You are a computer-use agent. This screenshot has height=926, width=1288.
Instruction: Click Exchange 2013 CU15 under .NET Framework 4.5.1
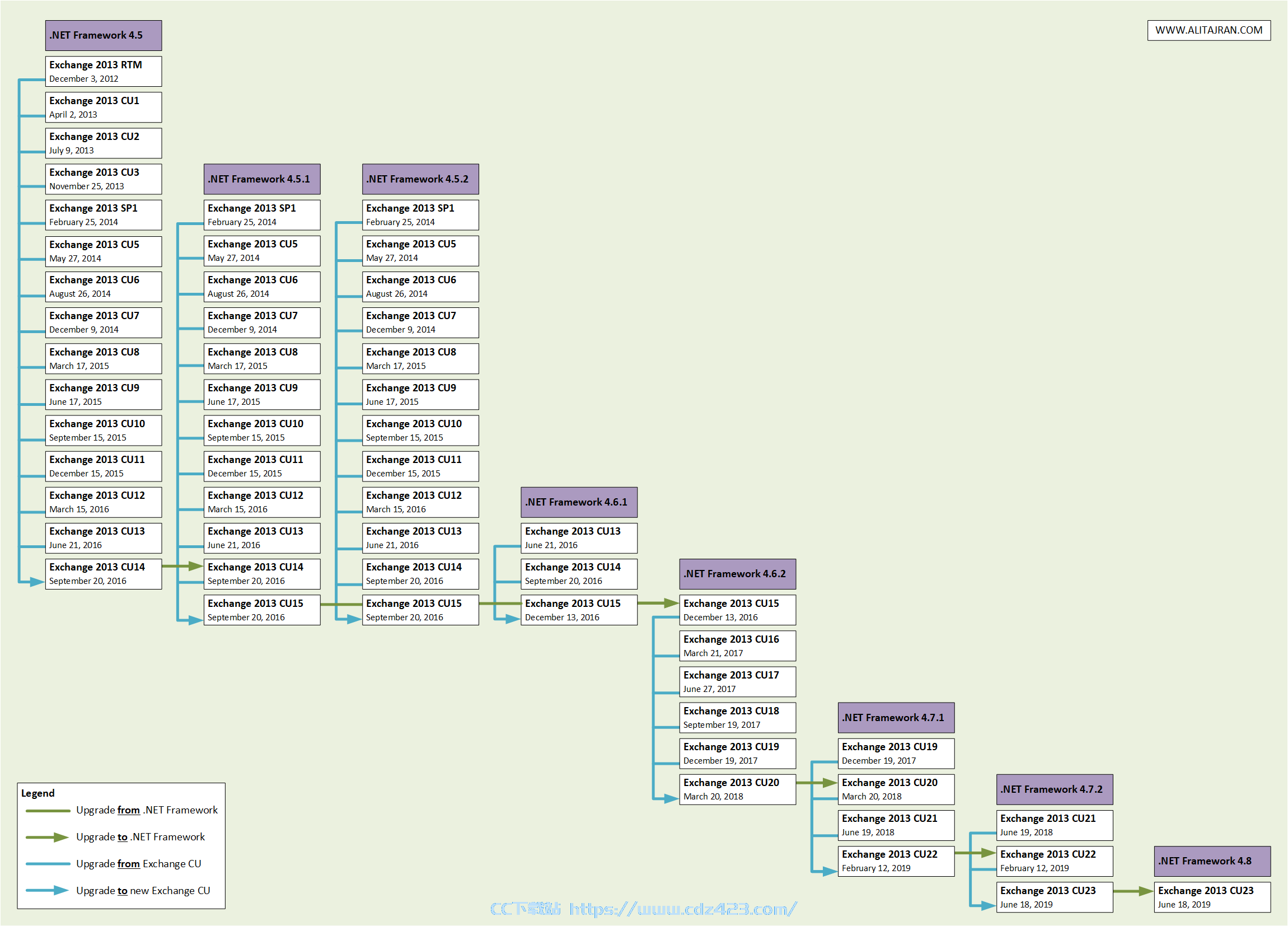262,610
